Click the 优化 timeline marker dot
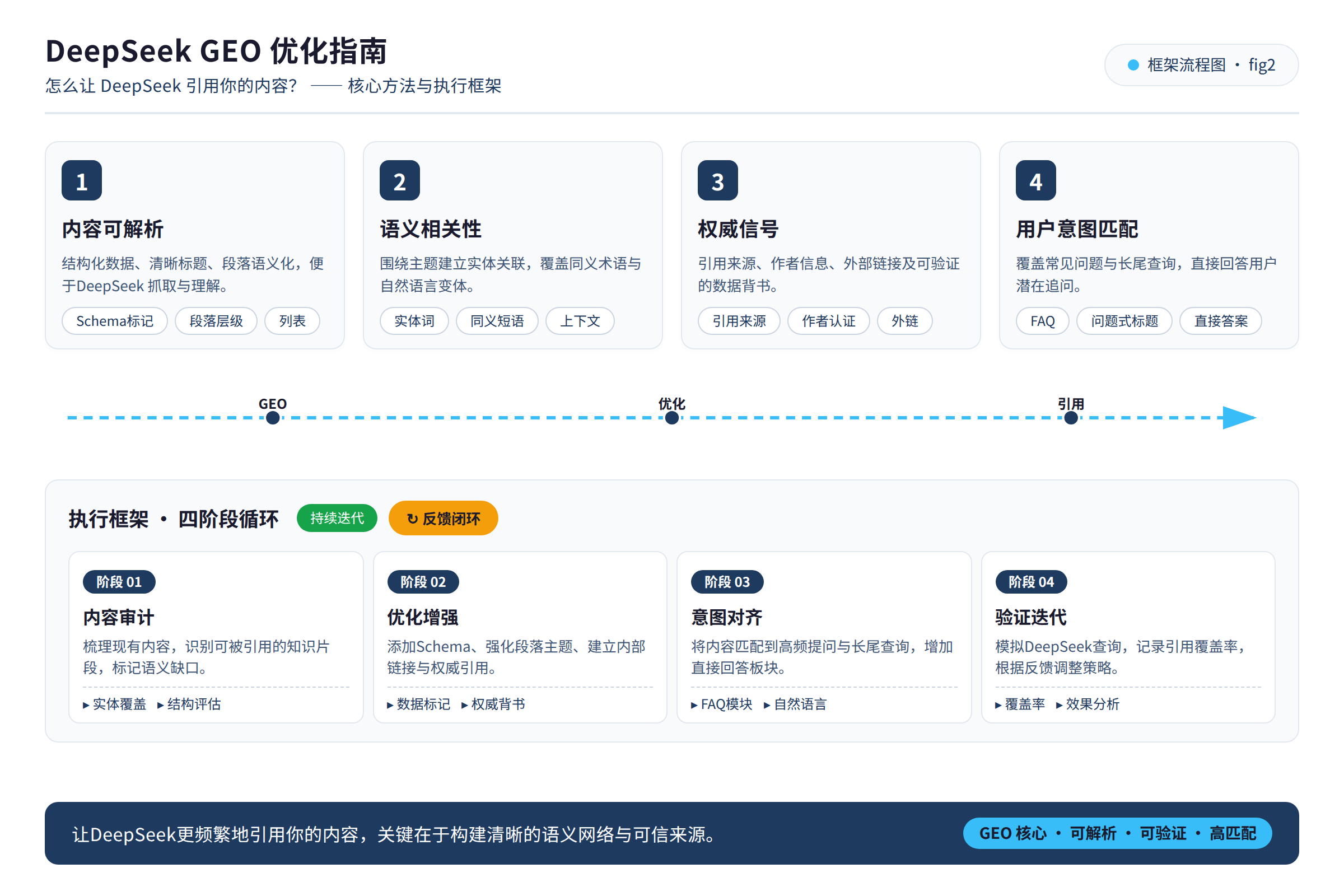 [x=672, y=418]
